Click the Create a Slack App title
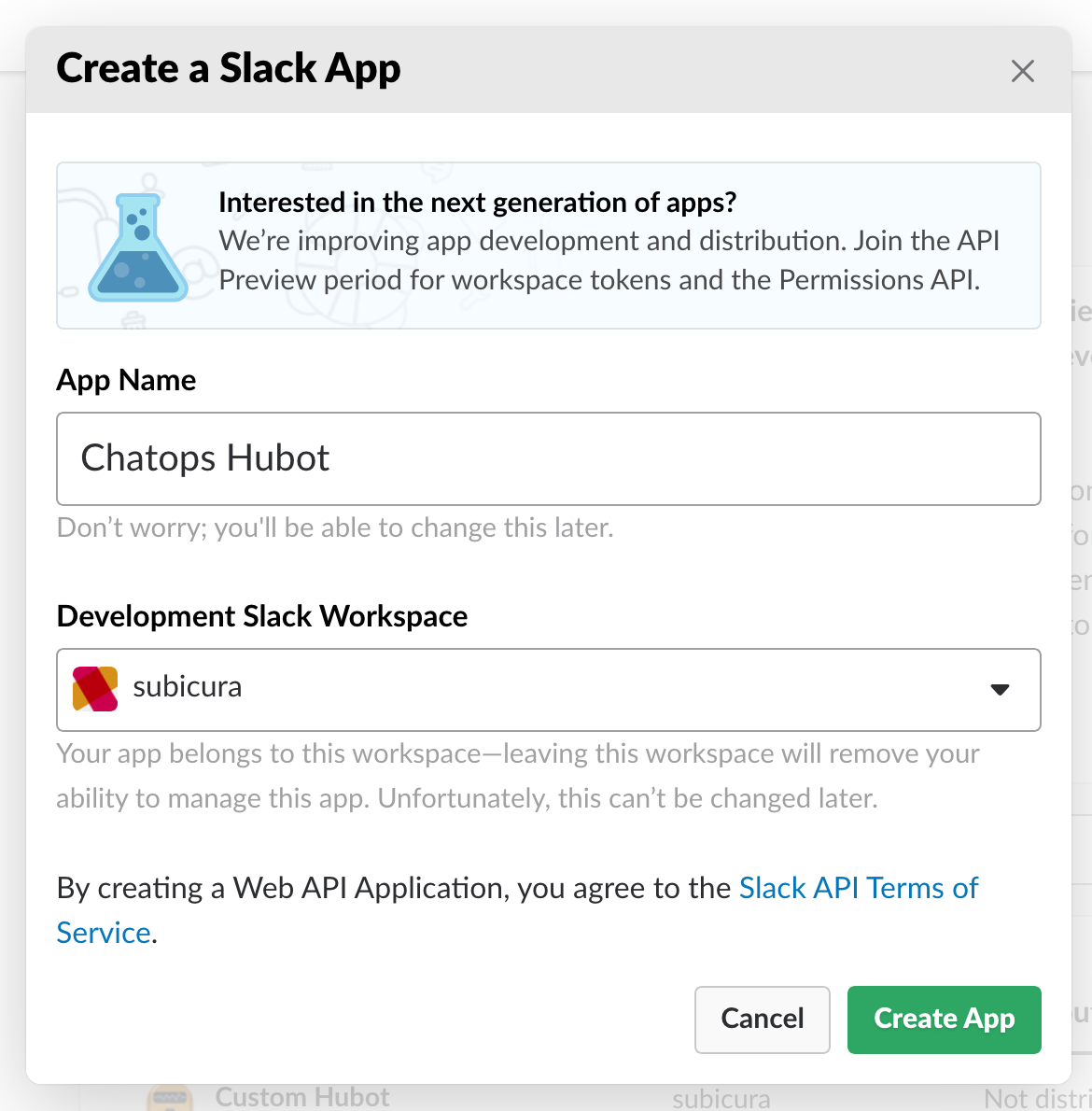This screenshot has height=1111, width=1092. click(228, 69)
